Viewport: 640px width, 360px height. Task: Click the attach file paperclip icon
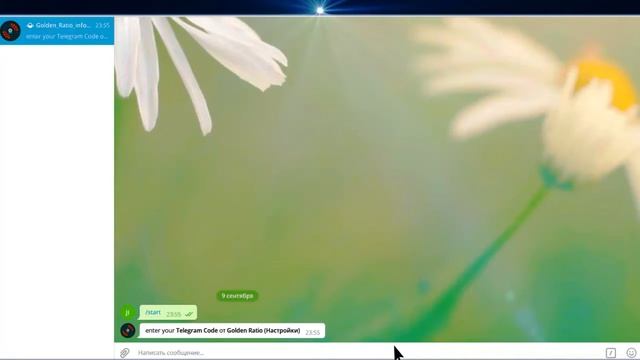pyautogui.click(x=124, y=353)
